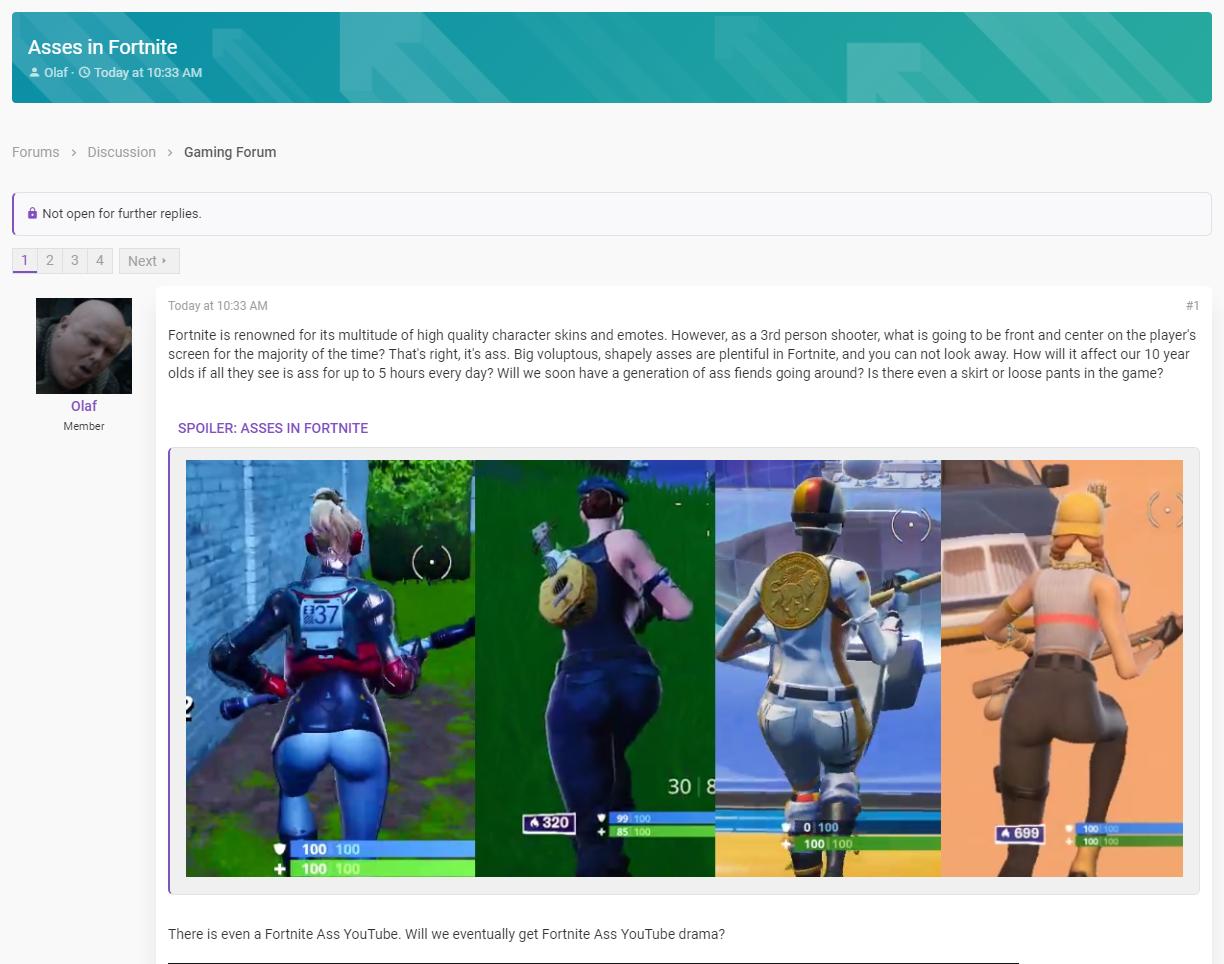Open the Discussion breadcrumb link
The image size is (1224, 964).
coord(121,152)
